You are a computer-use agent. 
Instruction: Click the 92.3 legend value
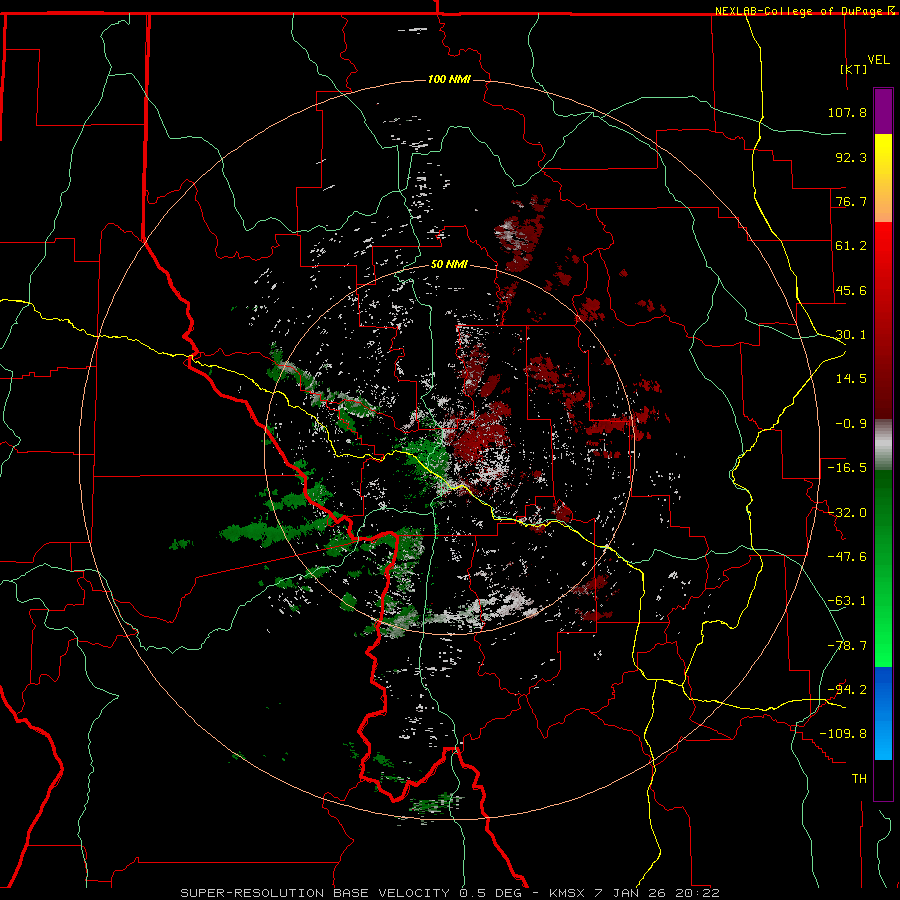851,157
